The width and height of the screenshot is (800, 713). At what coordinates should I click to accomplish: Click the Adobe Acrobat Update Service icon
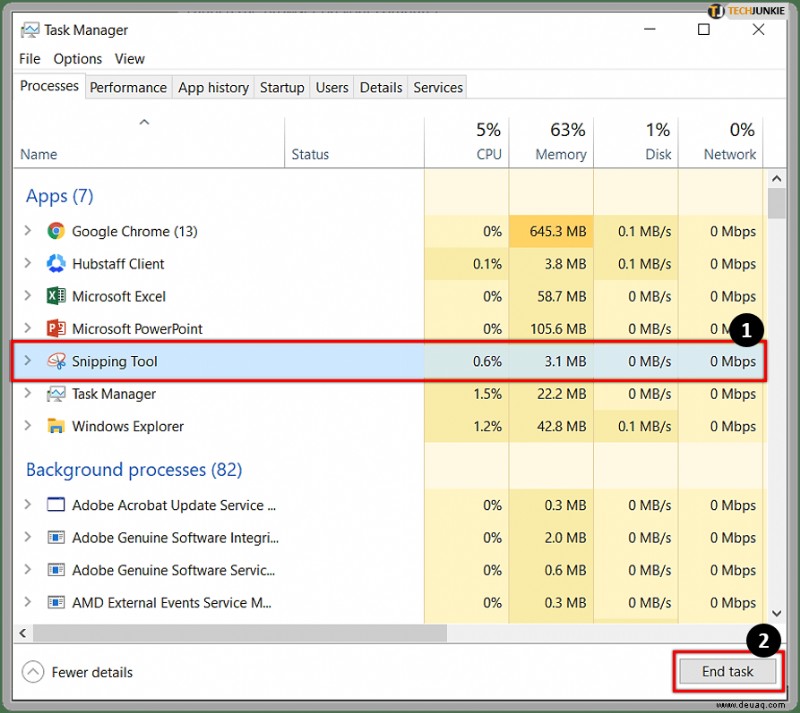[x=56, y=505]
